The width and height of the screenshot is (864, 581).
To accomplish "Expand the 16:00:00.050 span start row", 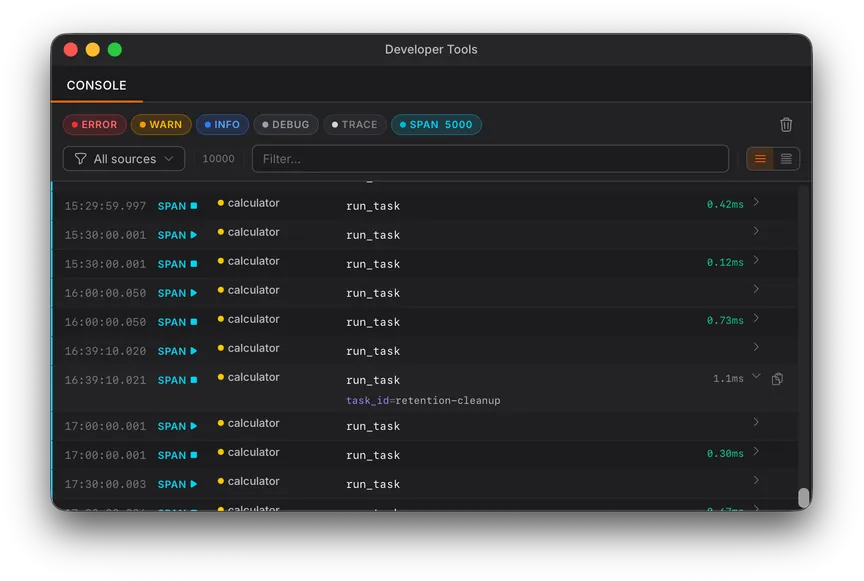I will click(x=756, y=289).
